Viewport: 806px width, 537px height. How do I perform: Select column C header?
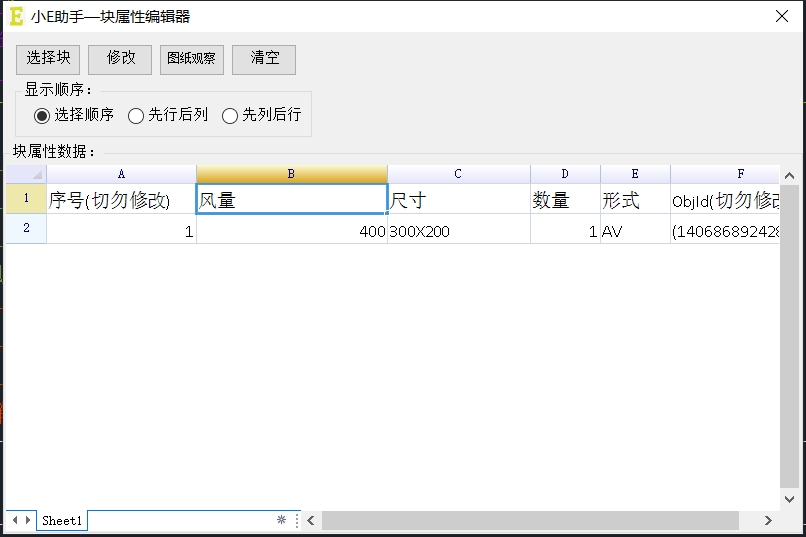(x=459, y=174)
